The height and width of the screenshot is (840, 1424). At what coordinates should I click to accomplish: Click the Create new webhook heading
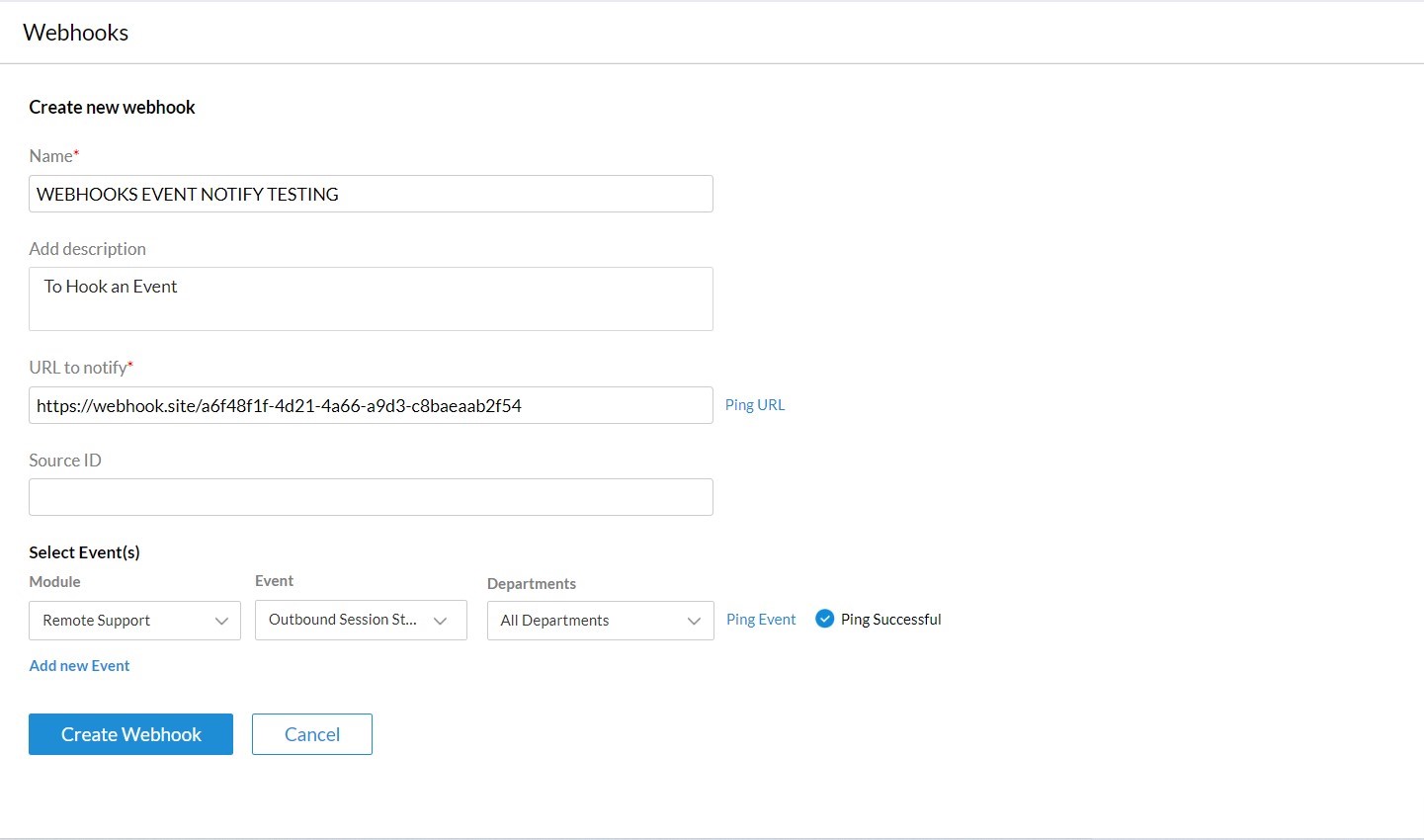point(112,108)
